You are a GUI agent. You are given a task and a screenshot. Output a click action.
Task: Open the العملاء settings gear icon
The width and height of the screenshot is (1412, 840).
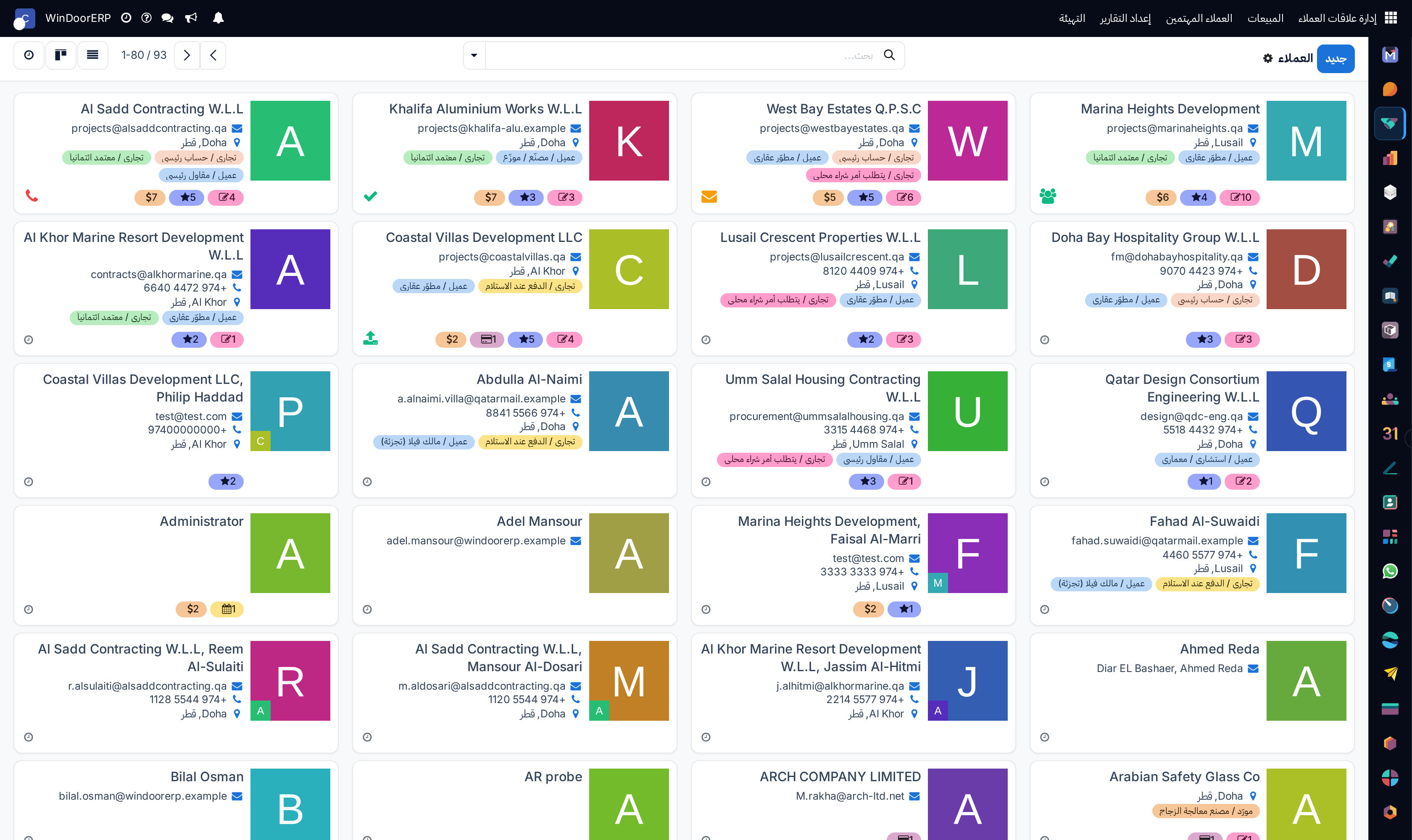1268,58
